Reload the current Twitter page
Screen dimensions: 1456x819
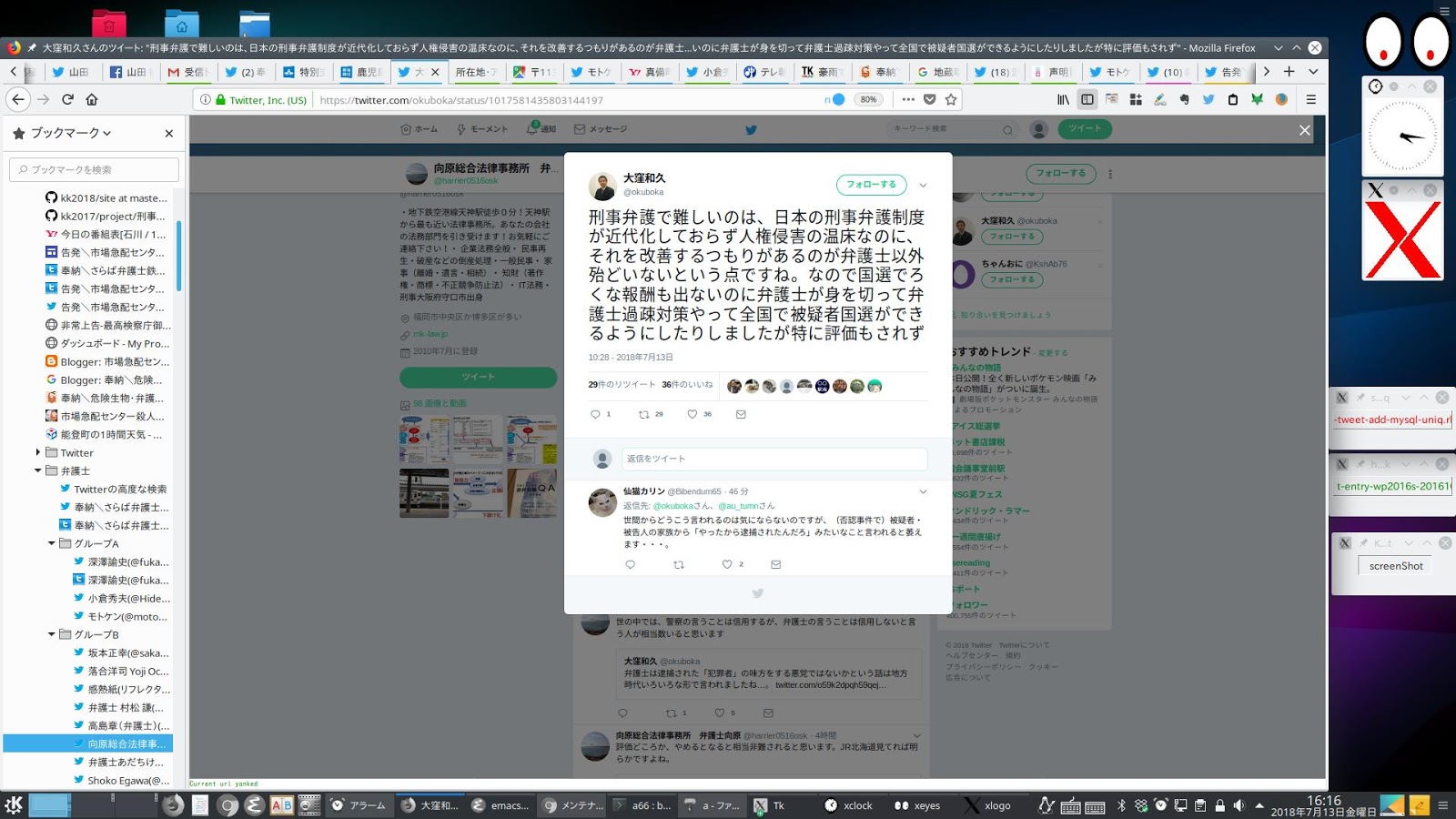(67, 99)
